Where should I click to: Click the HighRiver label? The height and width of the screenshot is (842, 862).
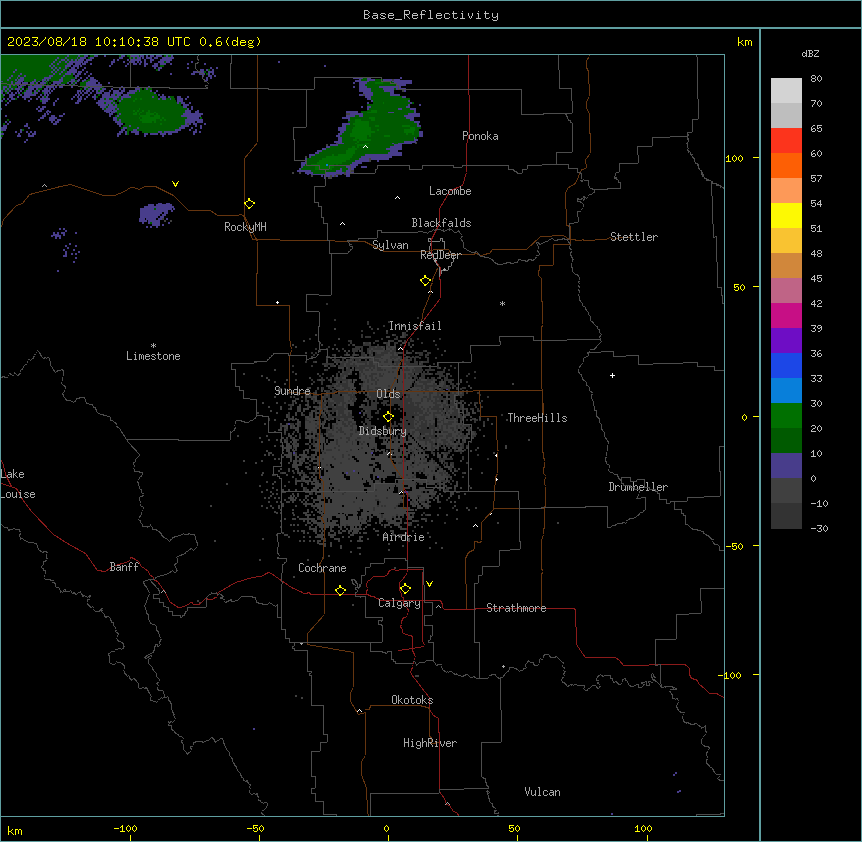click(x=430, y=743)
